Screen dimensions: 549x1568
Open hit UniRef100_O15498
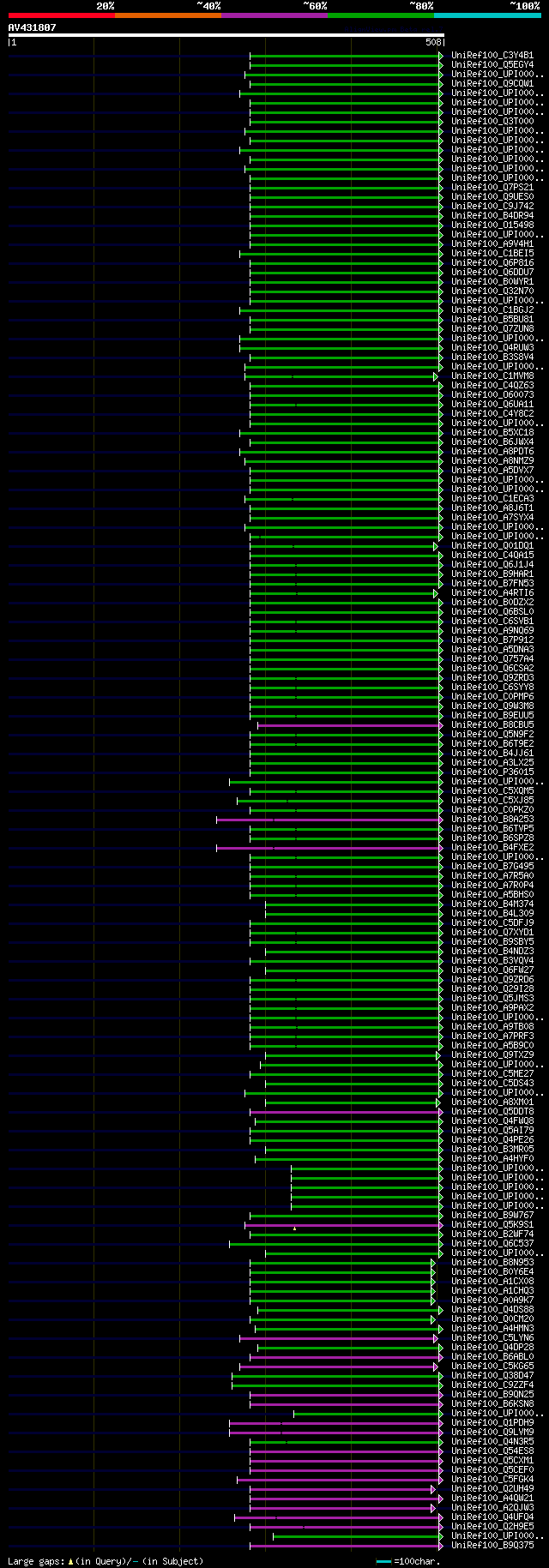[492, 225]
